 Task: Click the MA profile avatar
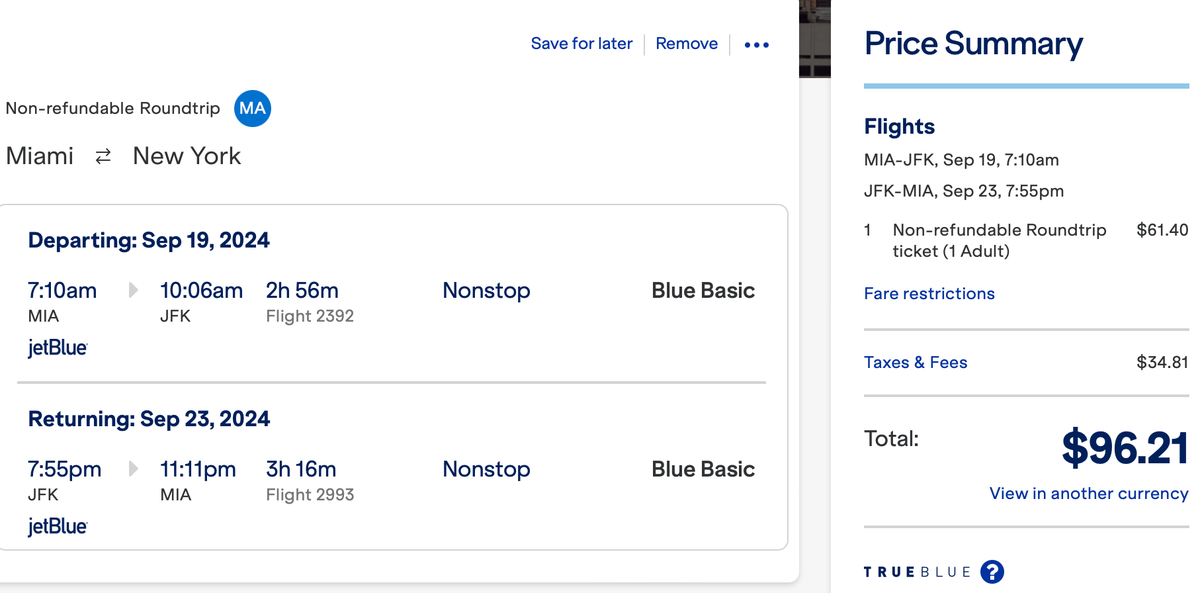point(252,108)
